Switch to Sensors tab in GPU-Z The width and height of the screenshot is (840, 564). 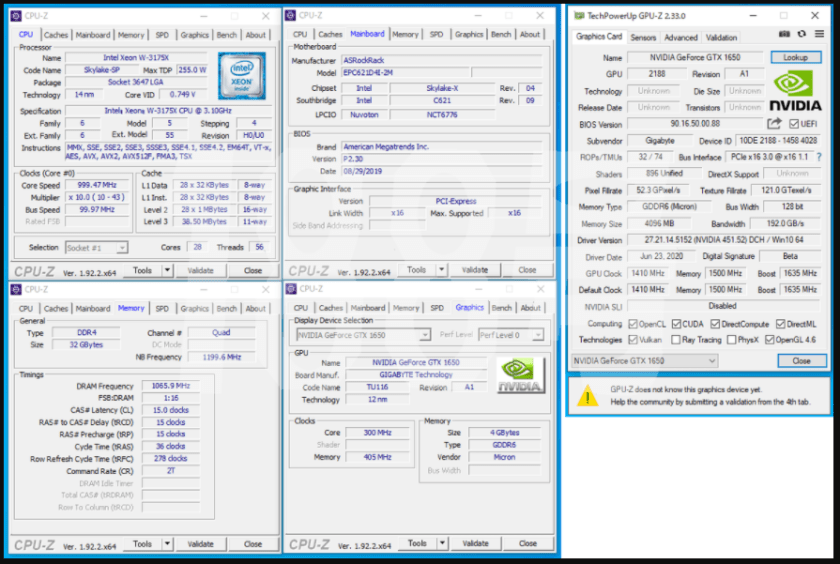(x=643, y=37)
